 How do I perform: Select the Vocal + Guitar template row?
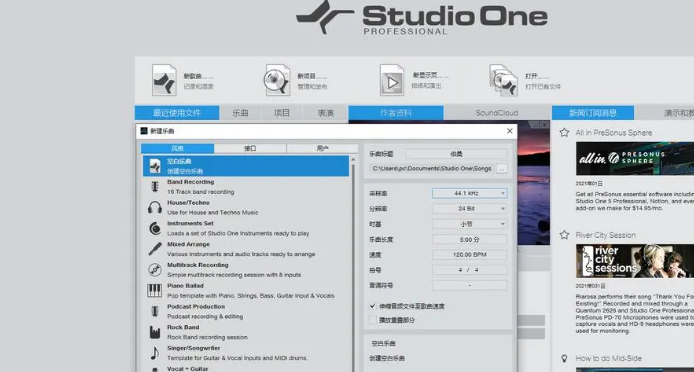point(246,368)
